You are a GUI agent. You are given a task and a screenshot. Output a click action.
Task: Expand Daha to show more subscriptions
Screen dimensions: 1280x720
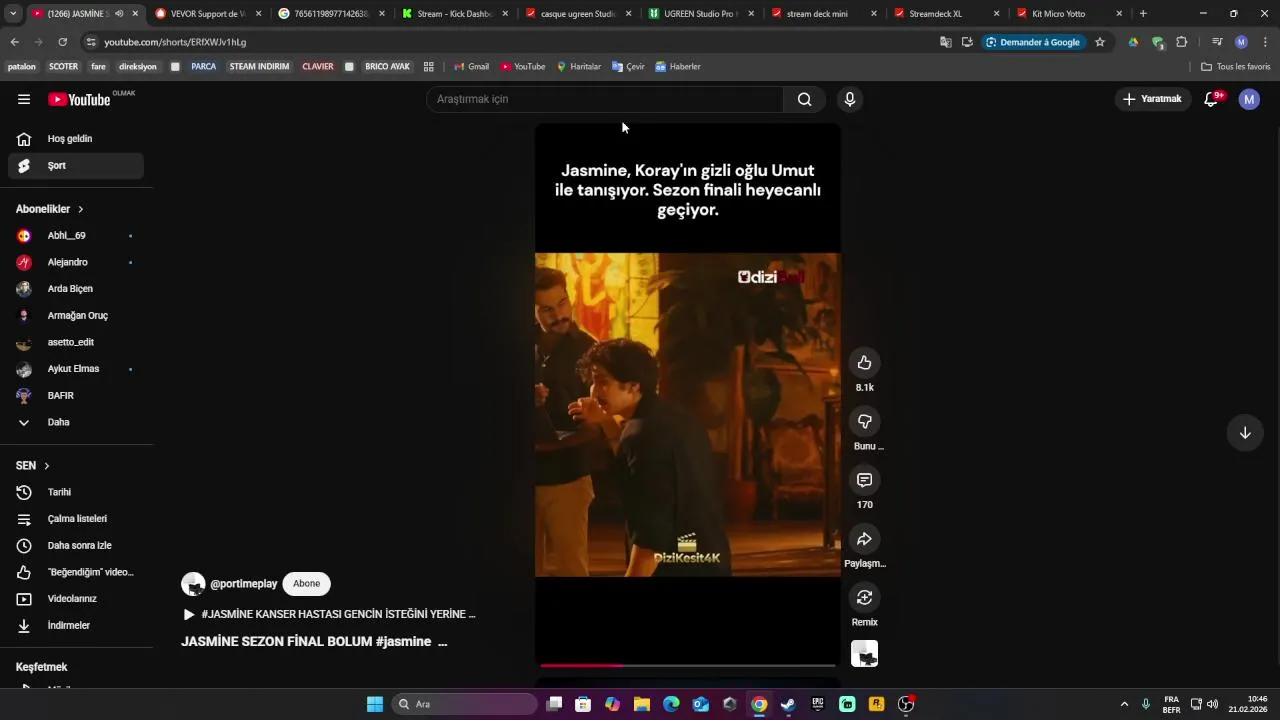tap(76, 422)
